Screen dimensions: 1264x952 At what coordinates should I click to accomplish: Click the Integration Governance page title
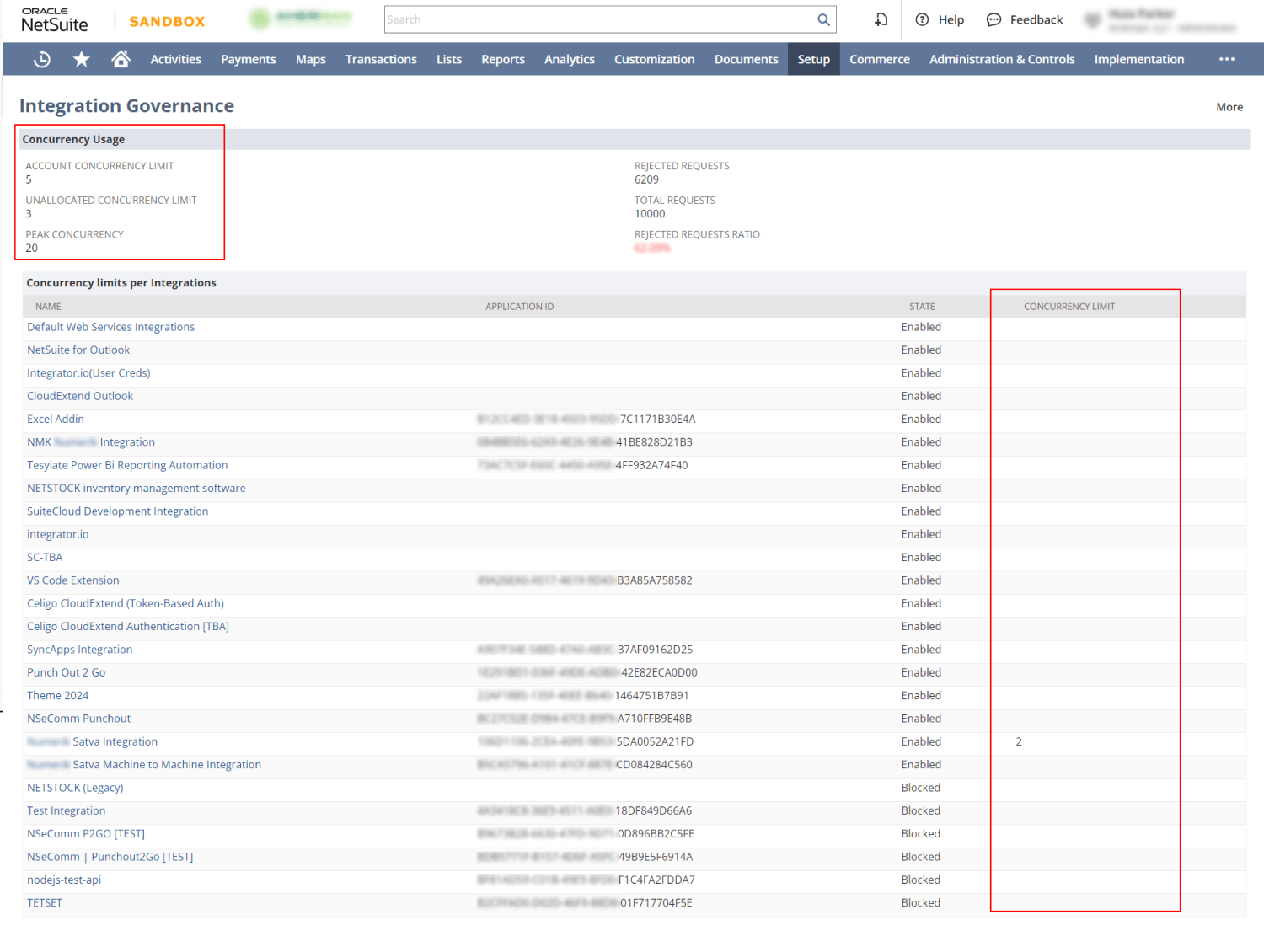pos(126,106)
